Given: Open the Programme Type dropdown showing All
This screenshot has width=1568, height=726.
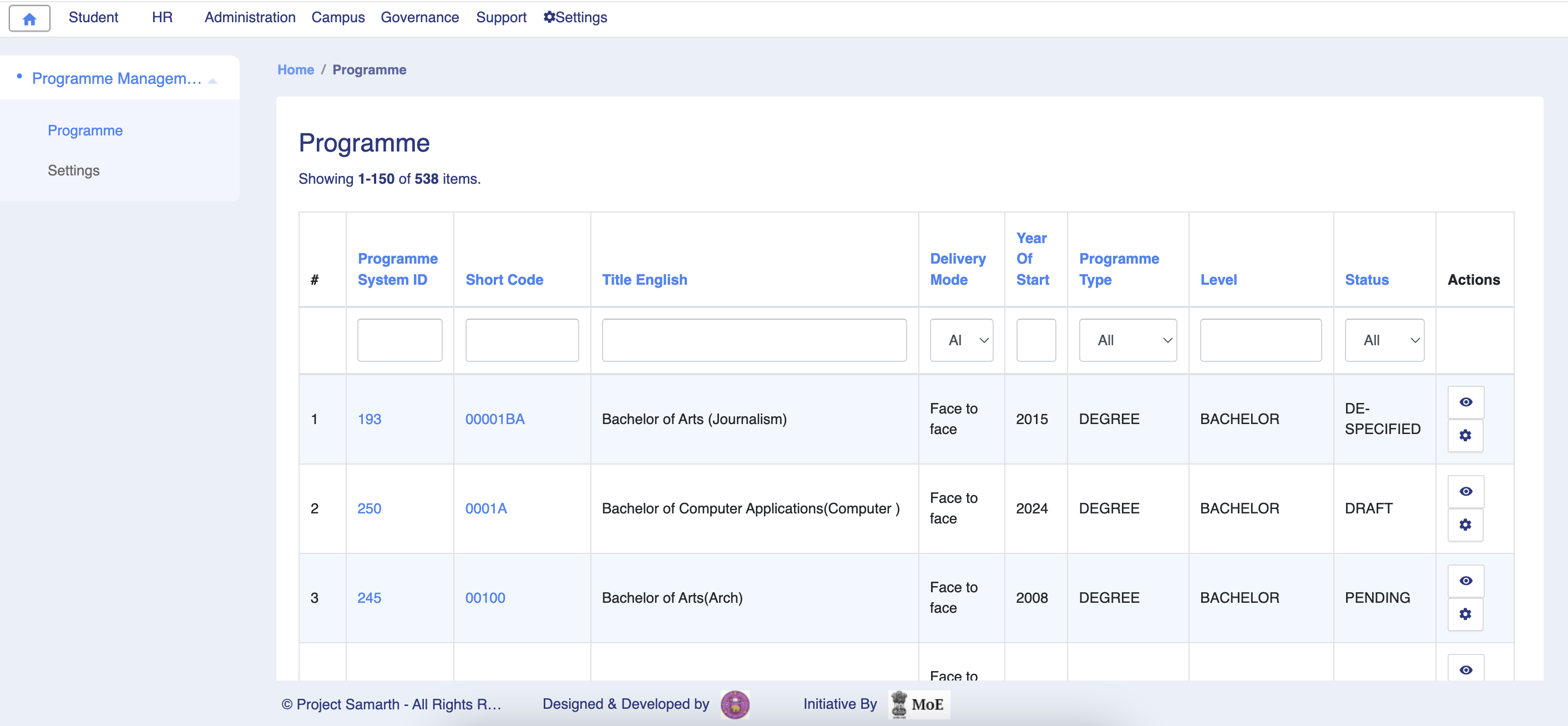Looking at the screenshot, I should click(x=1127, y=340).
